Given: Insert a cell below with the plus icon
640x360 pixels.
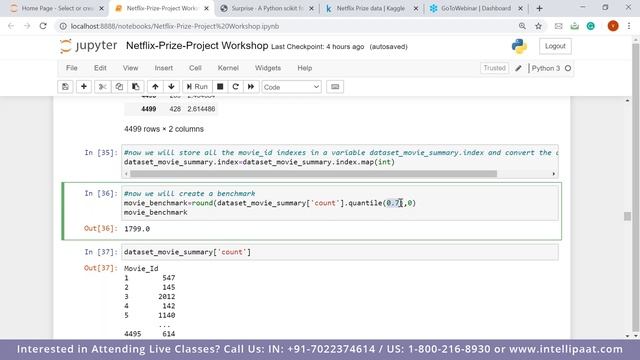Looking at the screenshot, I should click(84, 87).
